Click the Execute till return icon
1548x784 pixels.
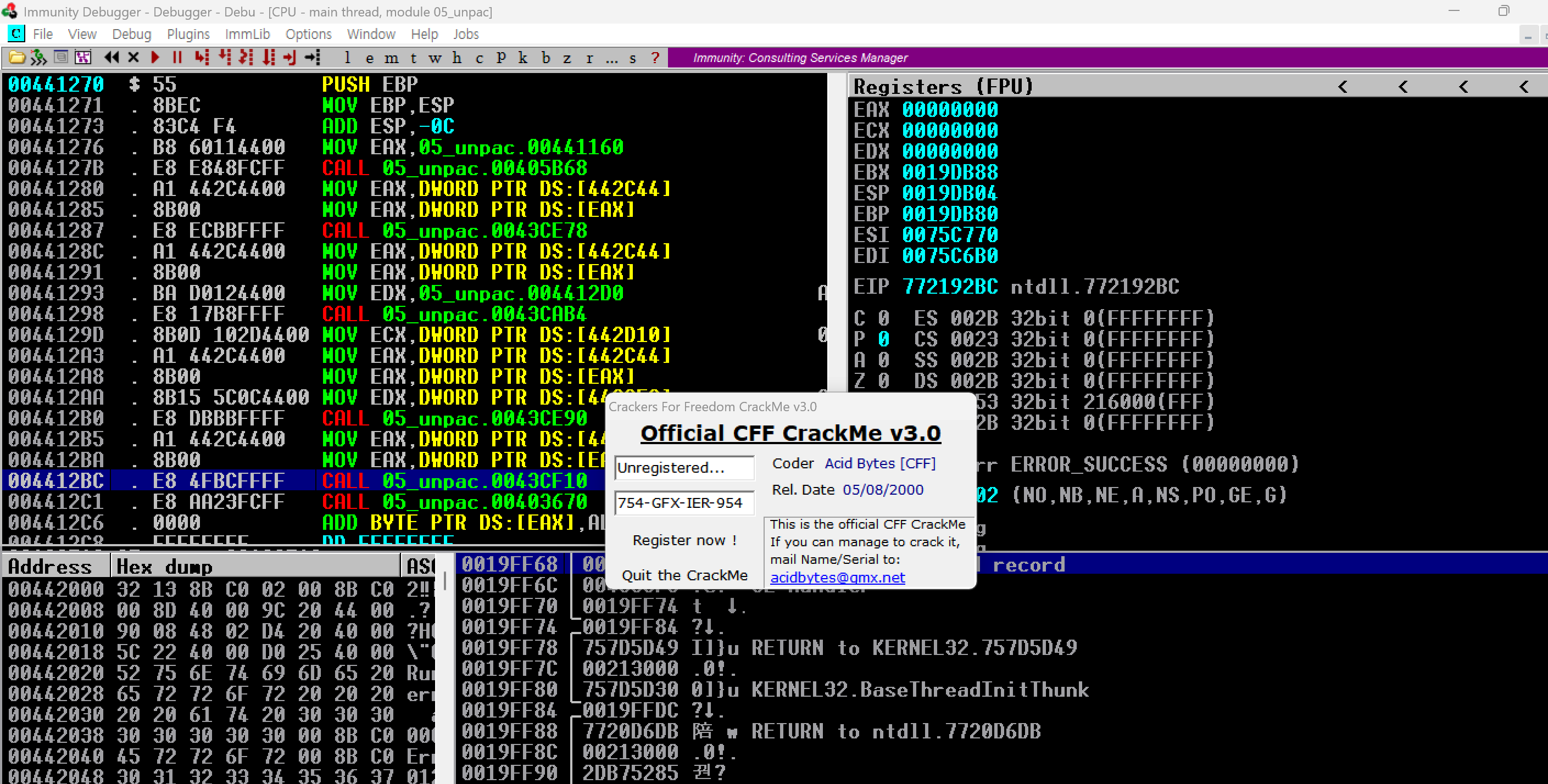(x=289, y=58)
